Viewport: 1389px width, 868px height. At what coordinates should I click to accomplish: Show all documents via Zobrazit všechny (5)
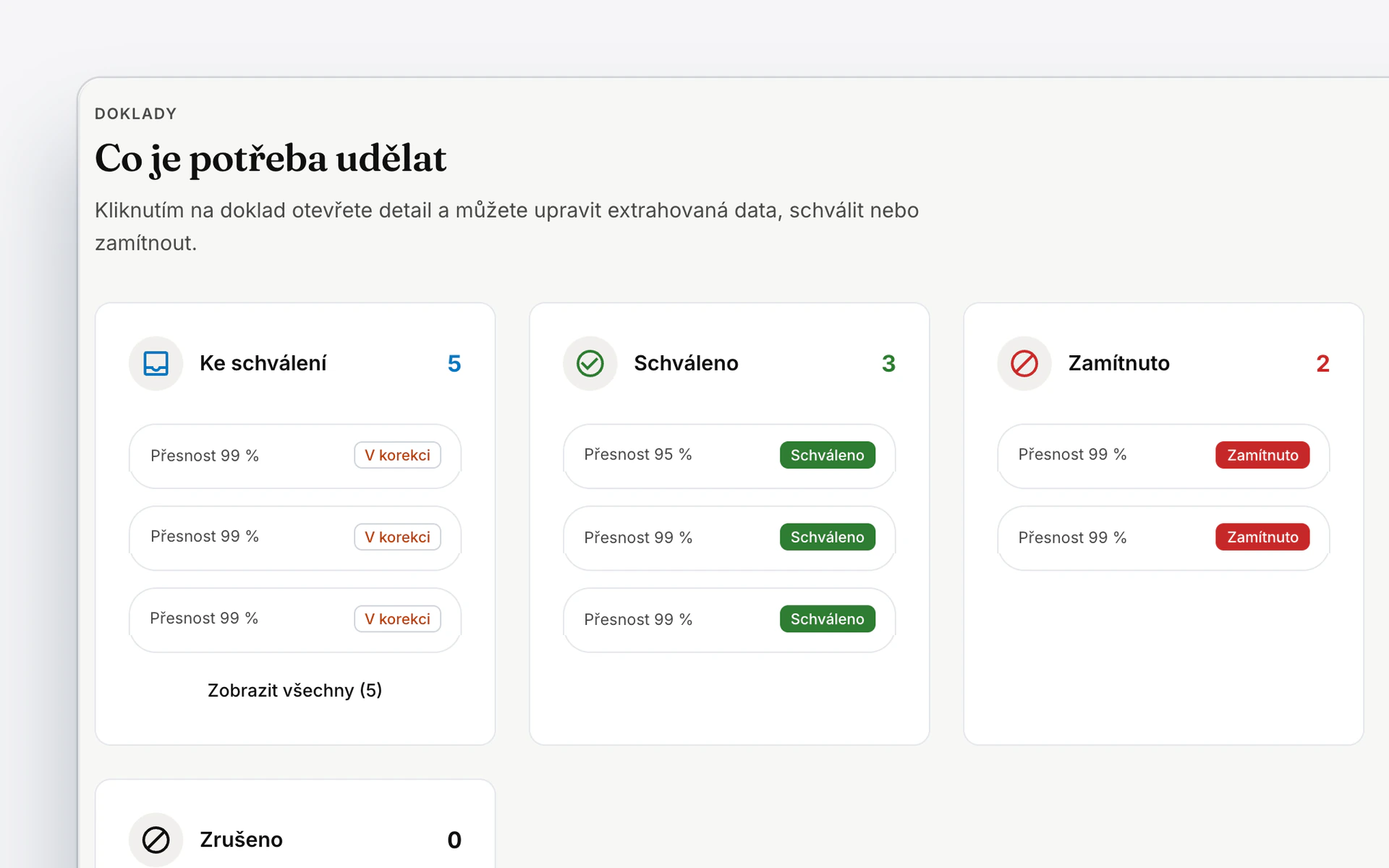click(295, 690)
